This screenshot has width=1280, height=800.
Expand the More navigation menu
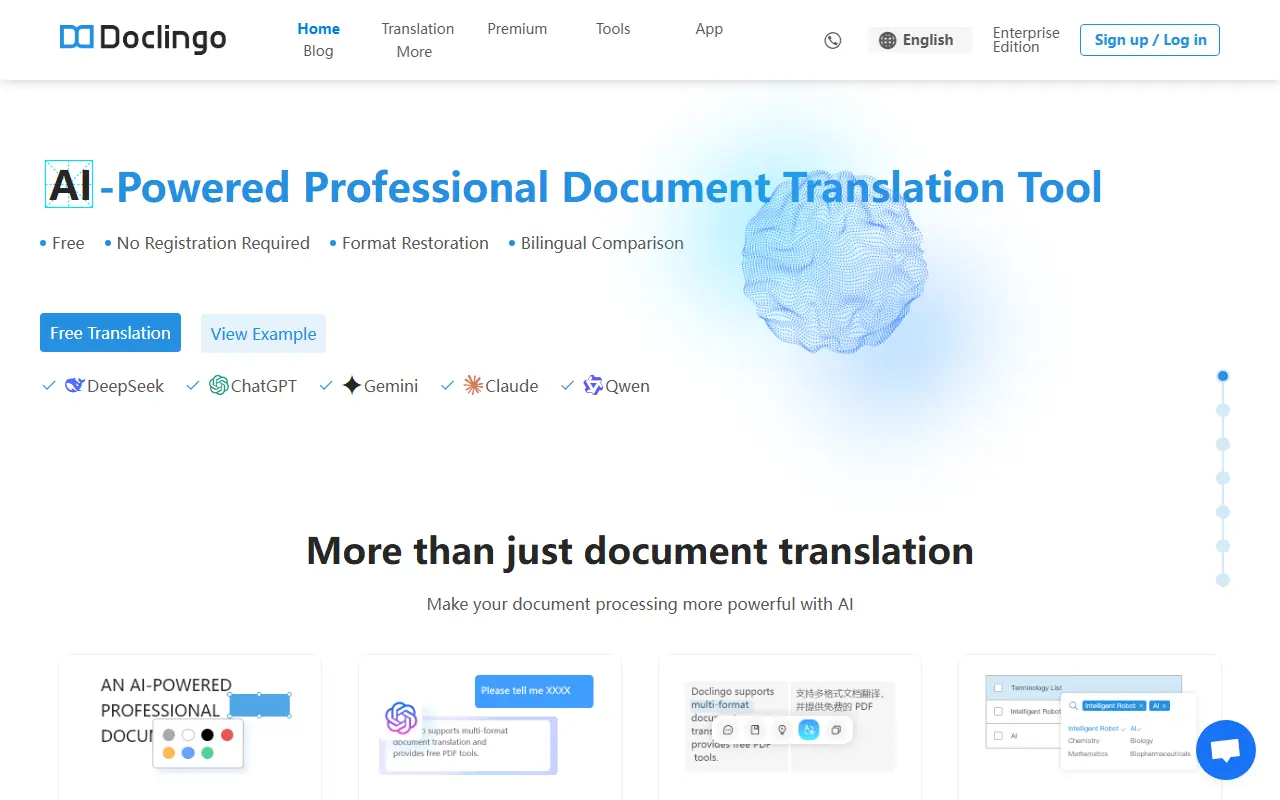[x=414, y=52]
